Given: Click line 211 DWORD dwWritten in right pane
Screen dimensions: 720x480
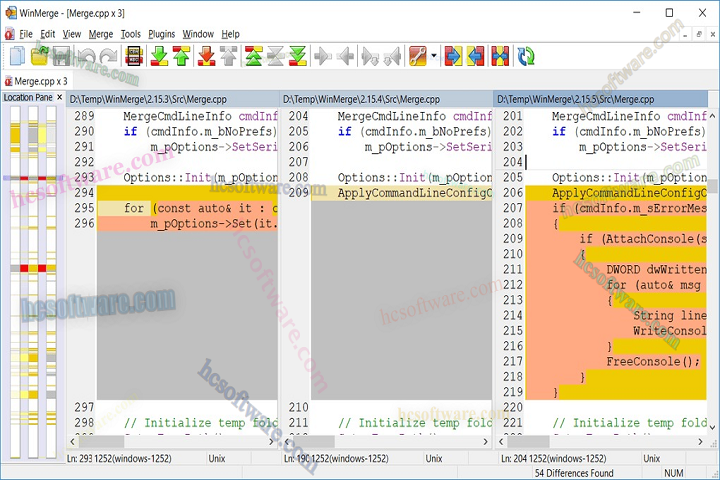Looking at the screenshot, I should (616, 270).
